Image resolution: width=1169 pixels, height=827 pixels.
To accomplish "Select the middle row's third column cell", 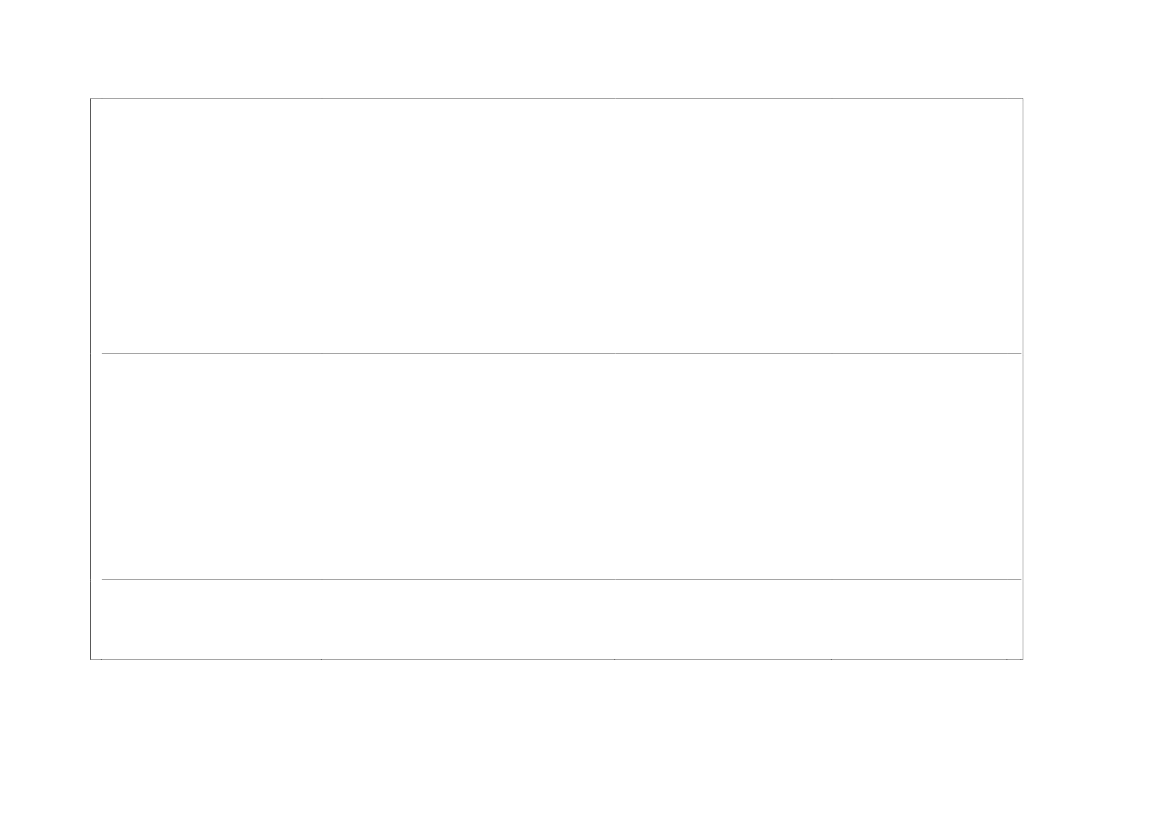I will click(722, 466).
